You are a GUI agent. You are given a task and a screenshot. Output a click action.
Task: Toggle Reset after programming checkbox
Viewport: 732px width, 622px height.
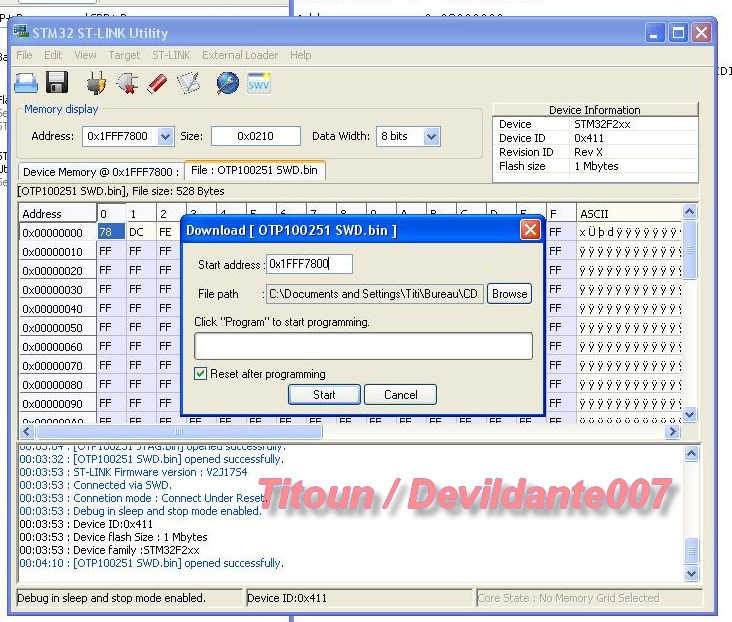tap(200, 374)
